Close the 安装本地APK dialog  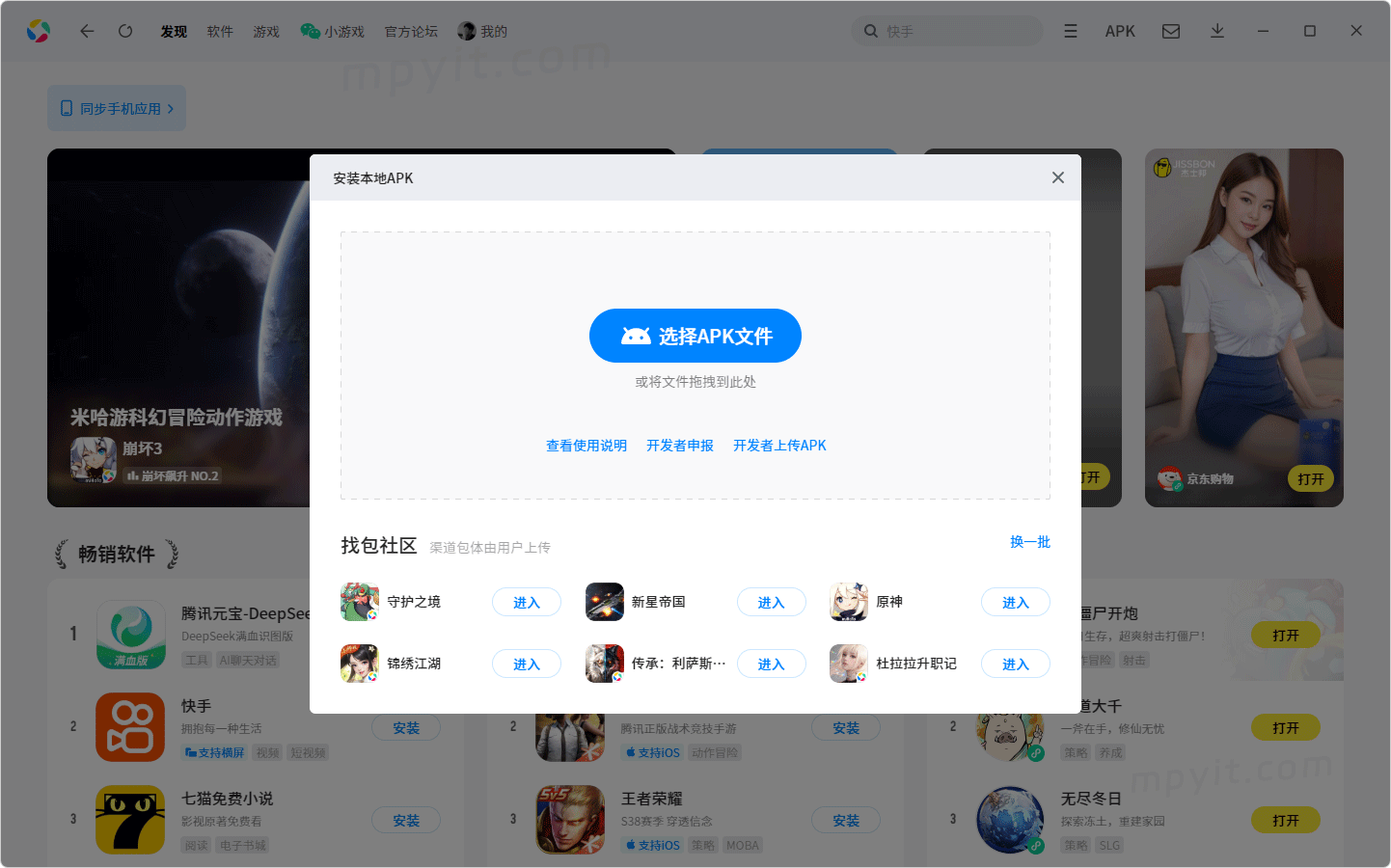point(1058,177)
